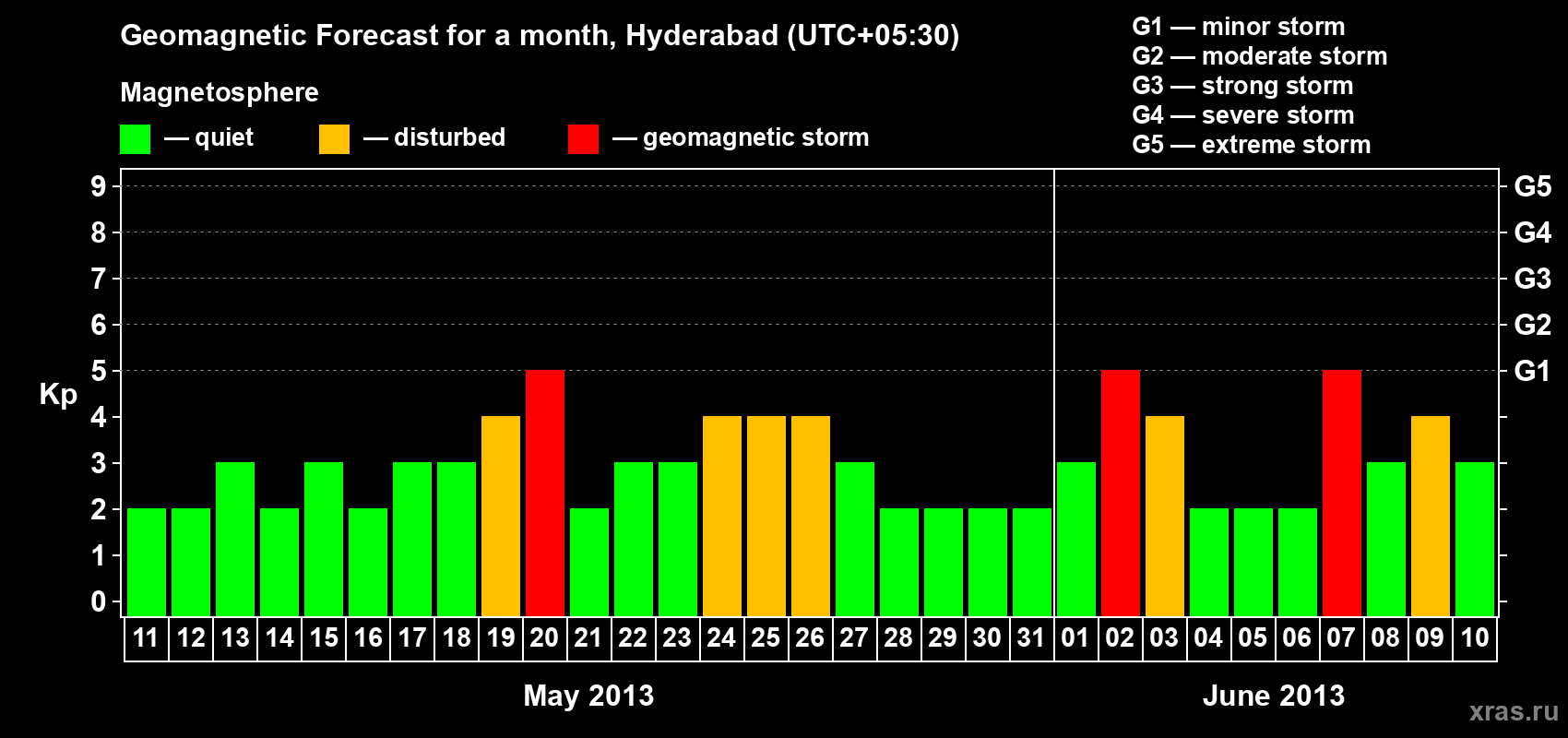
Task: Click date label 14 on the axis
Action: (x=279, y=638)
